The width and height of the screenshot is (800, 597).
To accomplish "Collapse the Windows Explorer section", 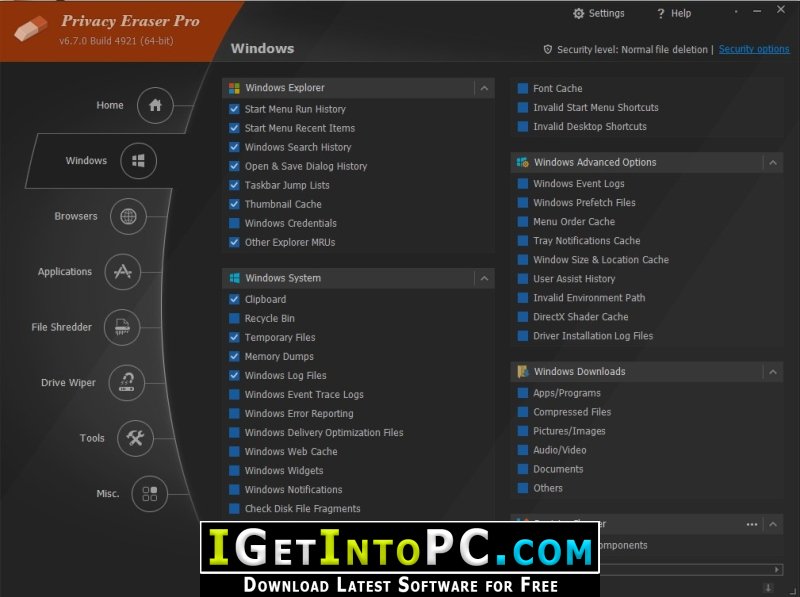I will click(484, 88).
